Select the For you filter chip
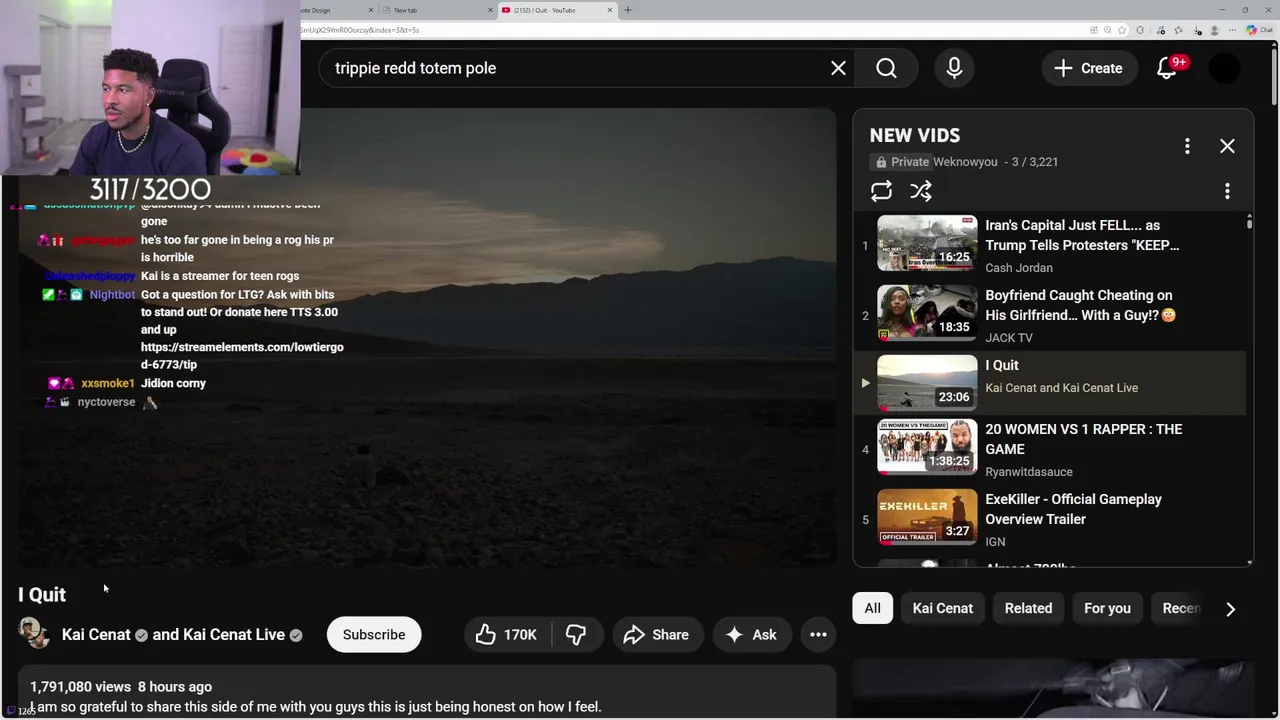This screenshot has height=720, width=1280. coord(1107,608)
